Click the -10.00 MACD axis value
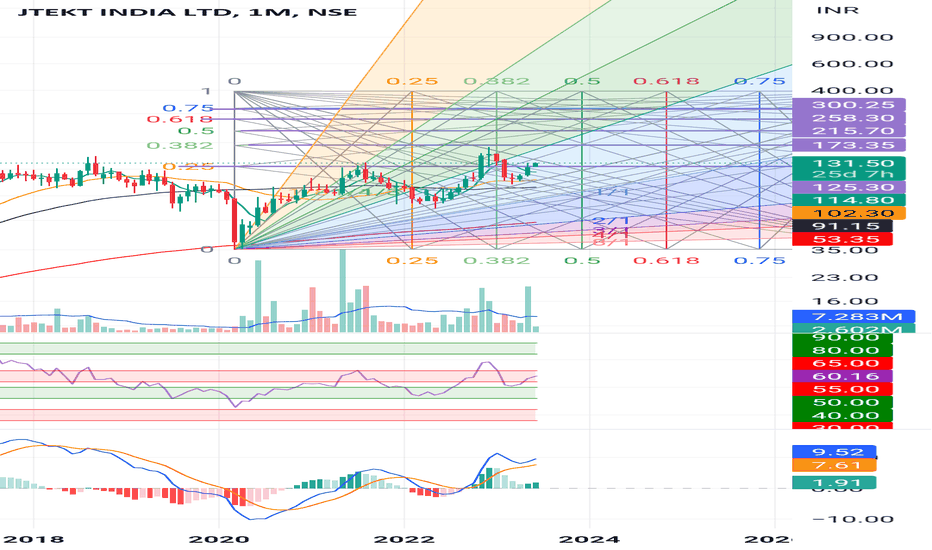 point(852,519)
